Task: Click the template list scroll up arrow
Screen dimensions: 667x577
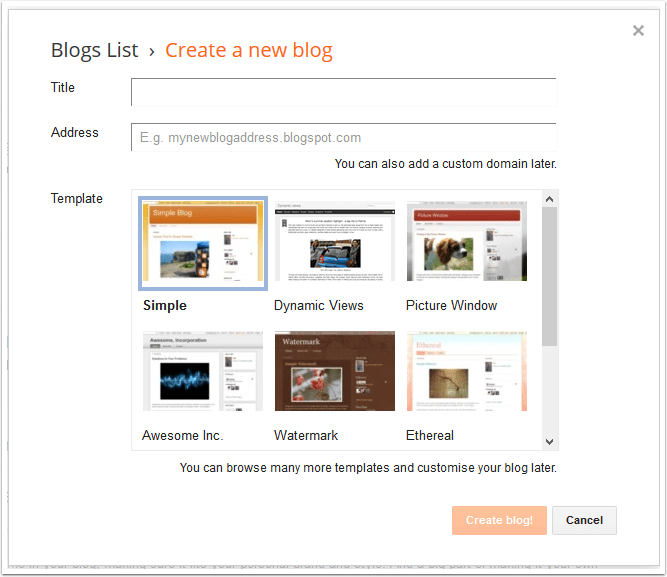Action: click(549, 199)
